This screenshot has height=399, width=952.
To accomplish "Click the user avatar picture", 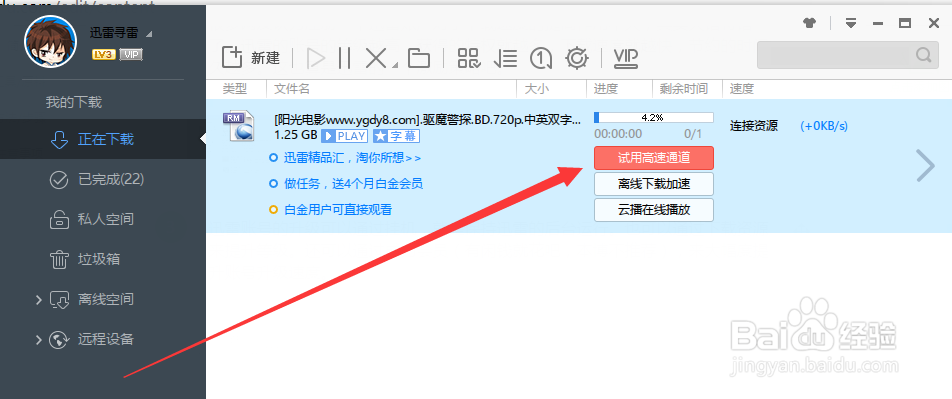I will point(50,41).
